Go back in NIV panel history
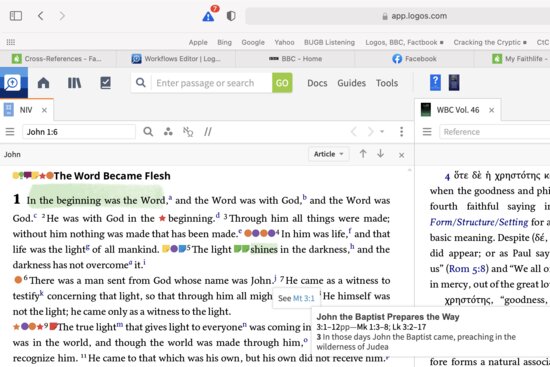Screen dimensions: 550x367 (x=354, y=132)
